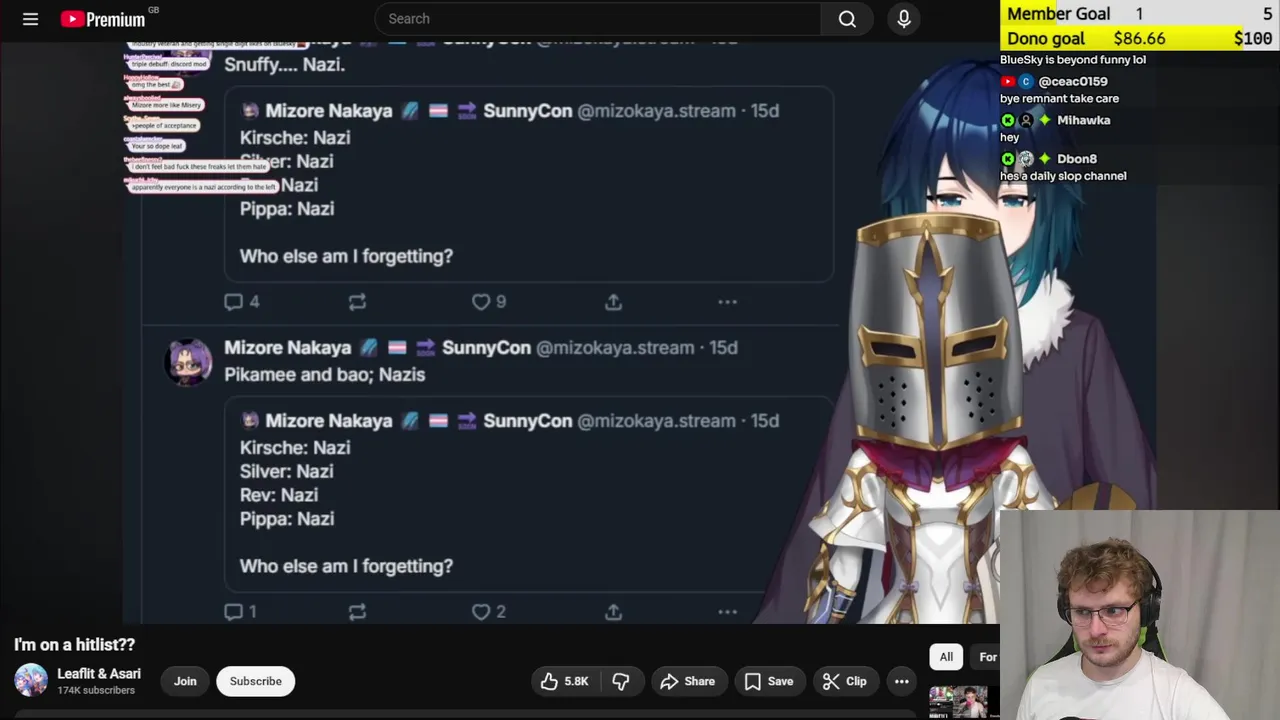Join the Leaflit & Asari channel
The width and height of the screenshot is (1280, 720).
(x=185, y=681)
